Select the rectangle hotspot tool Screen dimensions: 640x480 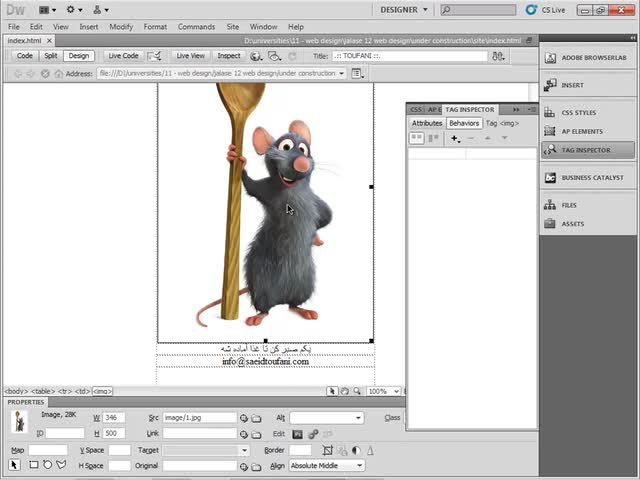(33, 465)
